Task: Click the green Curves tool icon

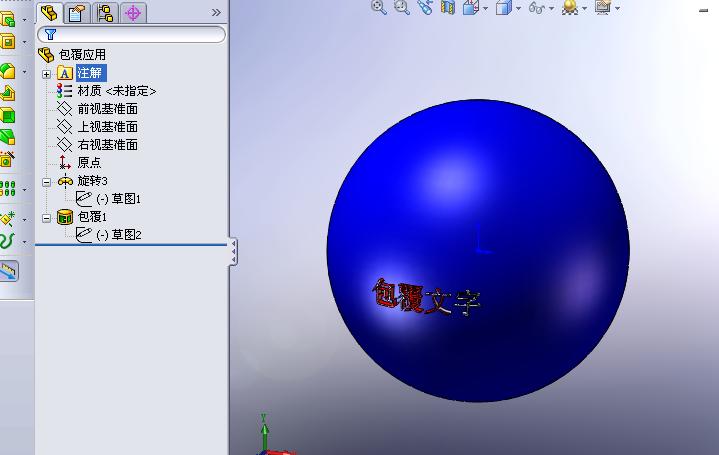Action: point(7,241)
